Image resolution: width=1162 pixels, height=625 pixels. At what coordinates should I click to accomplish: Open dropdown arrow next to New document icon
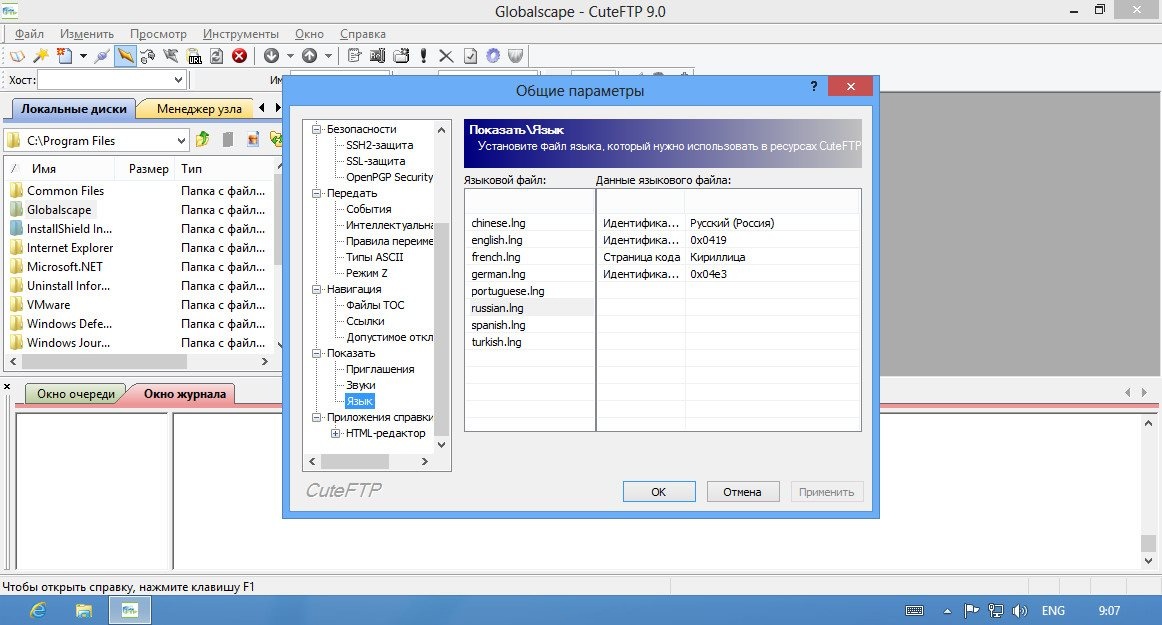pyautogui.click(x=83, y=56)
